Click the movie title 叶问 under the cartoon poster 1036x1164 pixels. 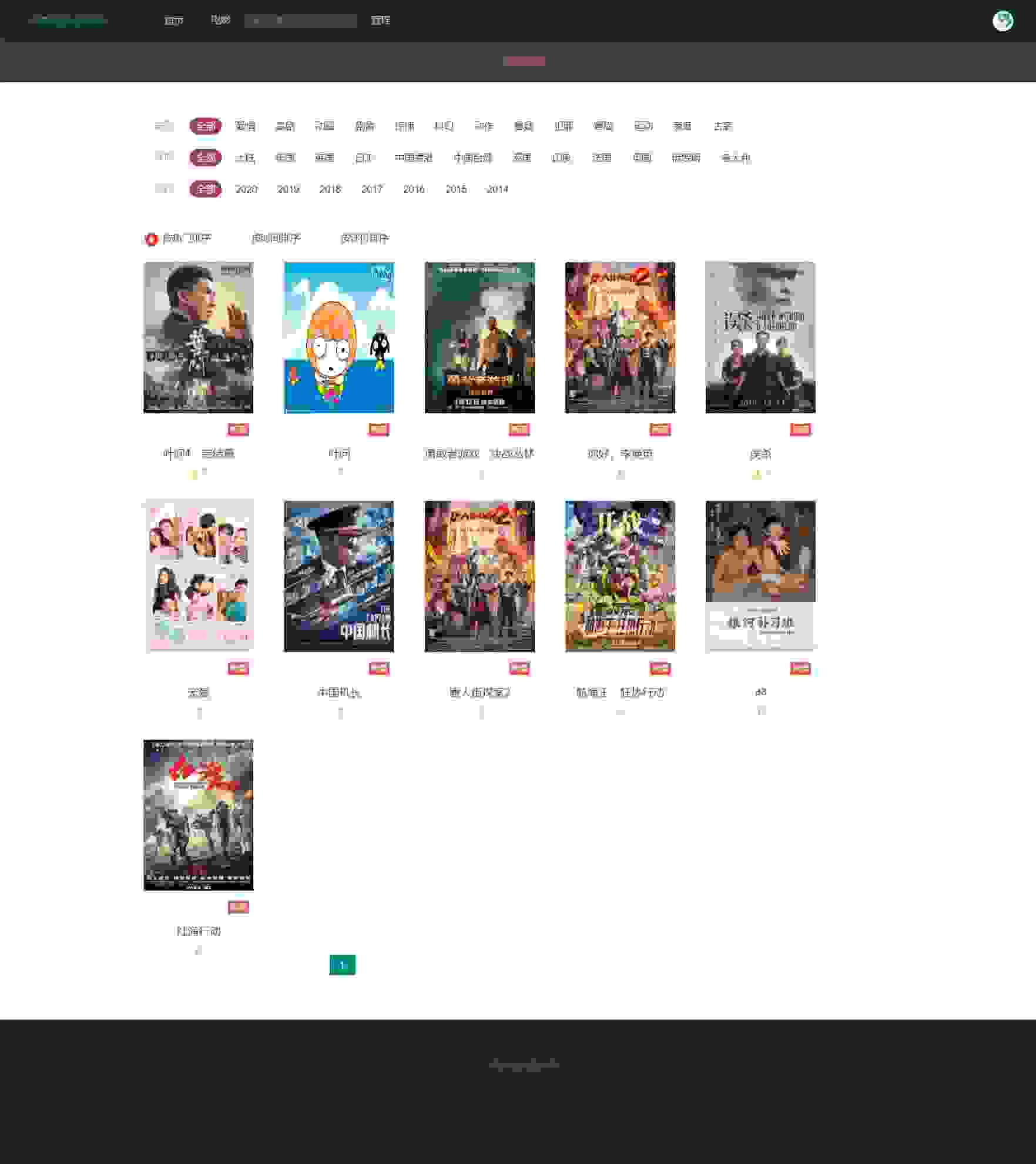click(339, 454)
